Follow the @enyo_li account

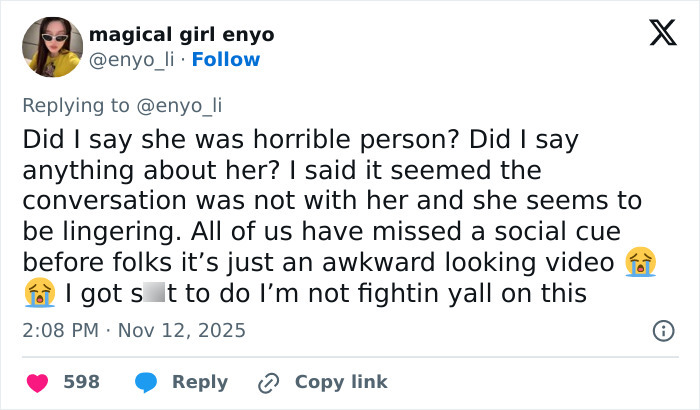[226, 59]
